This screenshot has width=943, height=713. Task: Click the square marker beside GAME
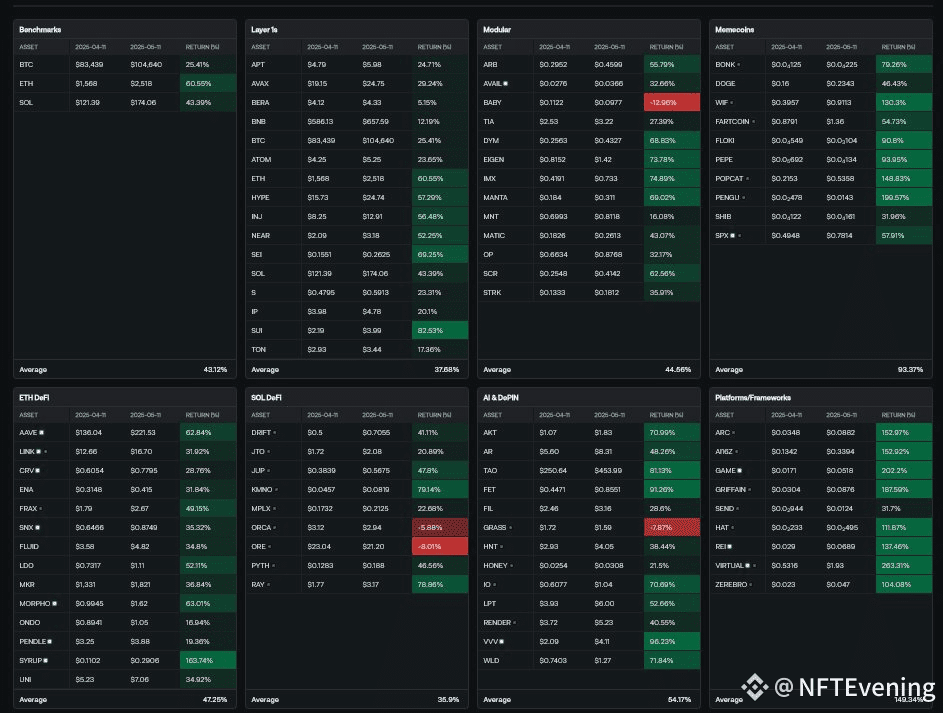coord(740,471)
